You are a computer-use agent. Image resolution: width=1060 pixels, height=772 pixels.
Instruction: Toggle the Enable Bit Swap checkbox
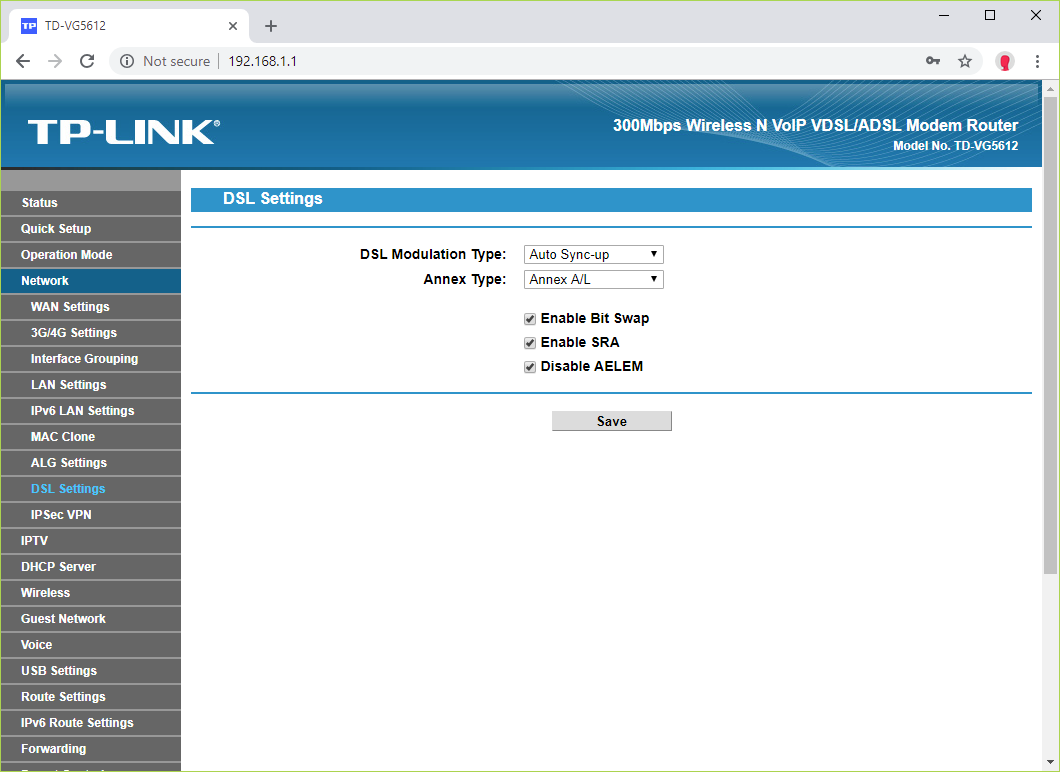click(530, 319)
